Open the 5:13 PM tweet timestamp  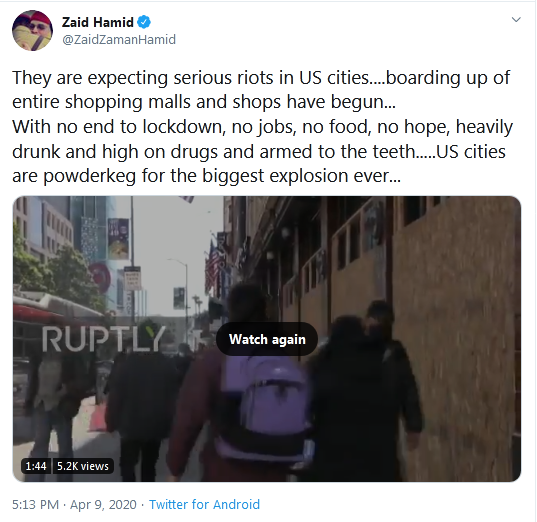[x=35, y=505]
